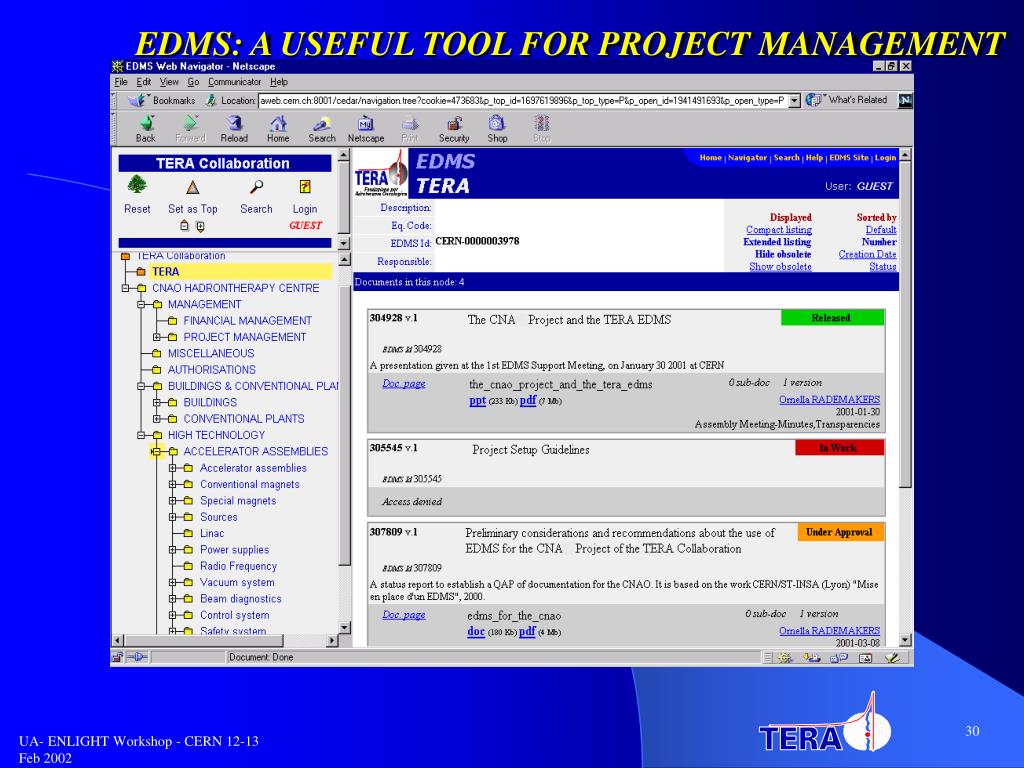This screenshot has width=1024, height=768.
Task: Collapse the MANAGEMENT tree node
Action: (141, 304)
